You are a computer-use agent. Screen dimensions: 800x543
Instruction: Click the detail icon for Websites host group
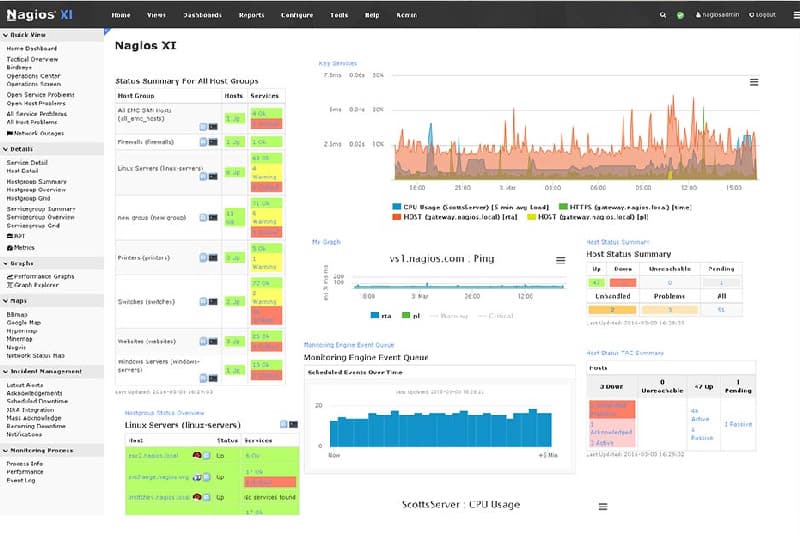click(x=203, y=341)
